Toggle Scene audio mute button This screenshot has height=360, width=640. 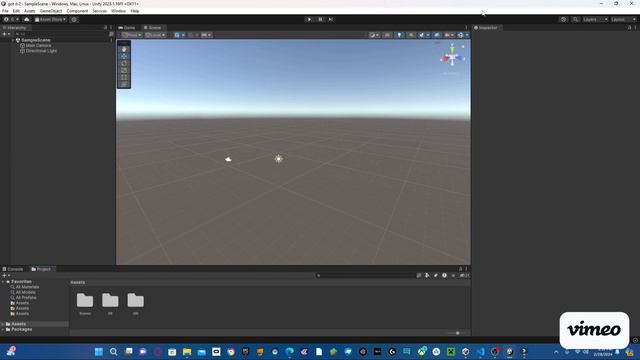tap(411, 35)
